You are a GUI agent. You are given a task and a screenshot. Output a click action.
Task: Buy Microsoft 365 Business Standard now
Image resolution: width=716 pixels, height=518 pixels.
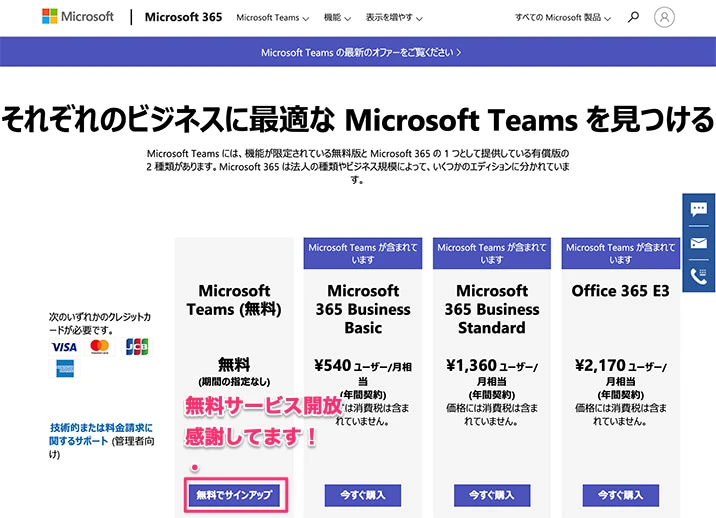coord(492,495)
